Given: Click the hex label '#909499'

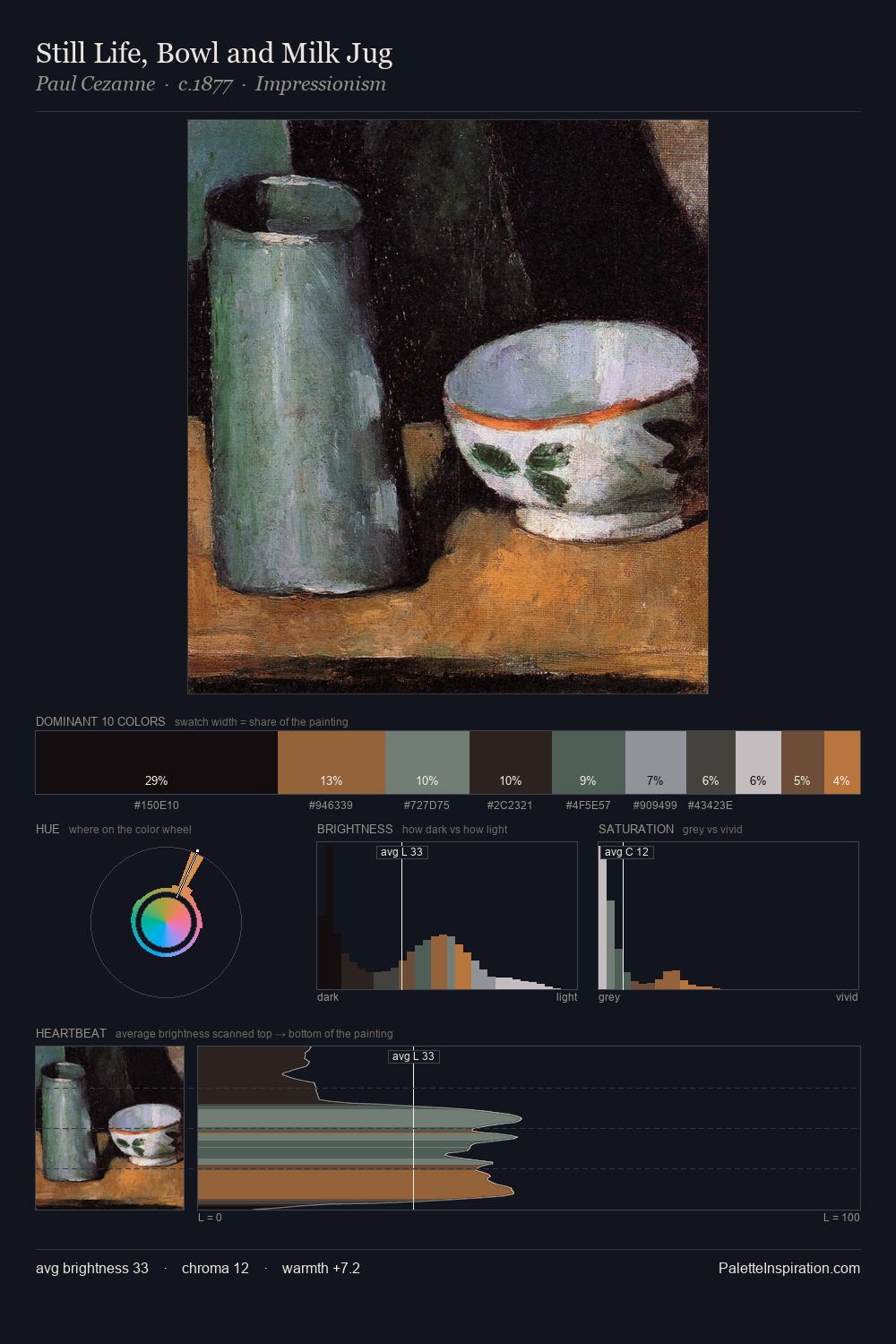Looking at the screenshot, I should point(655,806).
